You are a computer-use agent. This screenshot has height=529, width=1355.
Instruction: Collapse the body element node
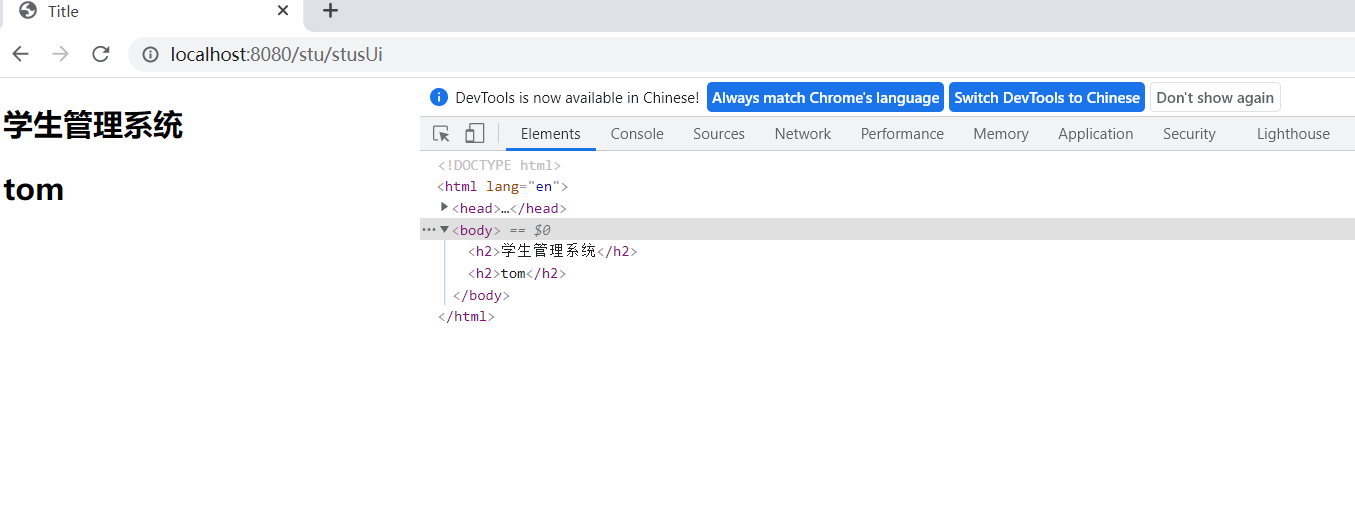click(x=444, y=229)
